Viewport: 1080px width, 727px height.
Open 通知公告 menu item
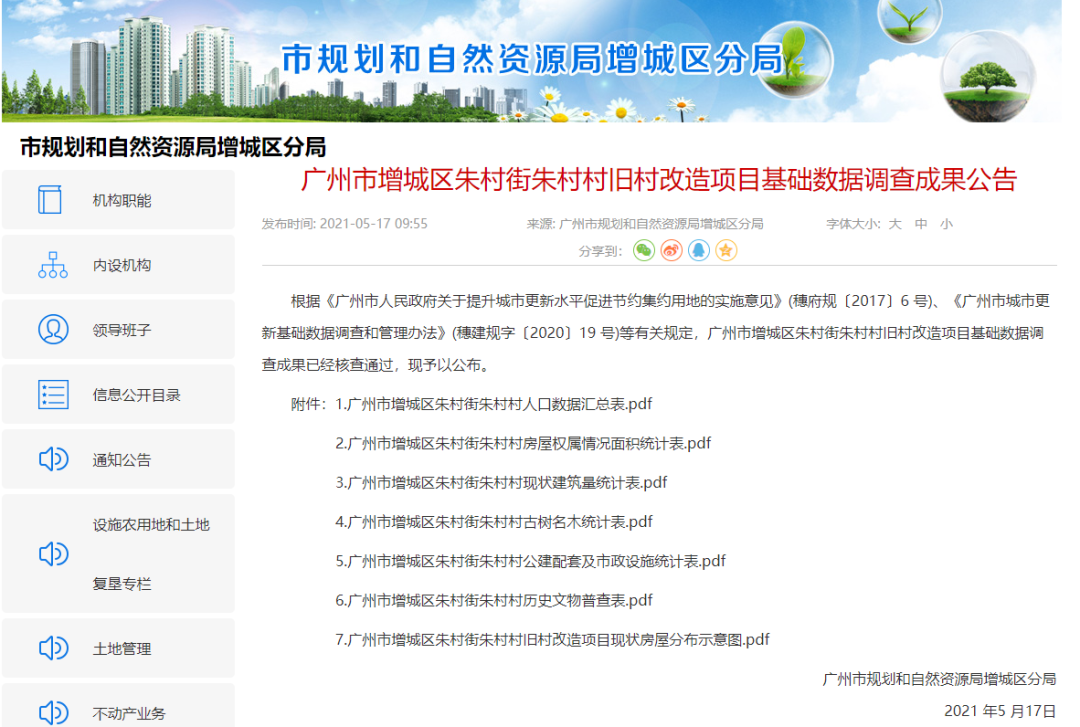point(118,459)
